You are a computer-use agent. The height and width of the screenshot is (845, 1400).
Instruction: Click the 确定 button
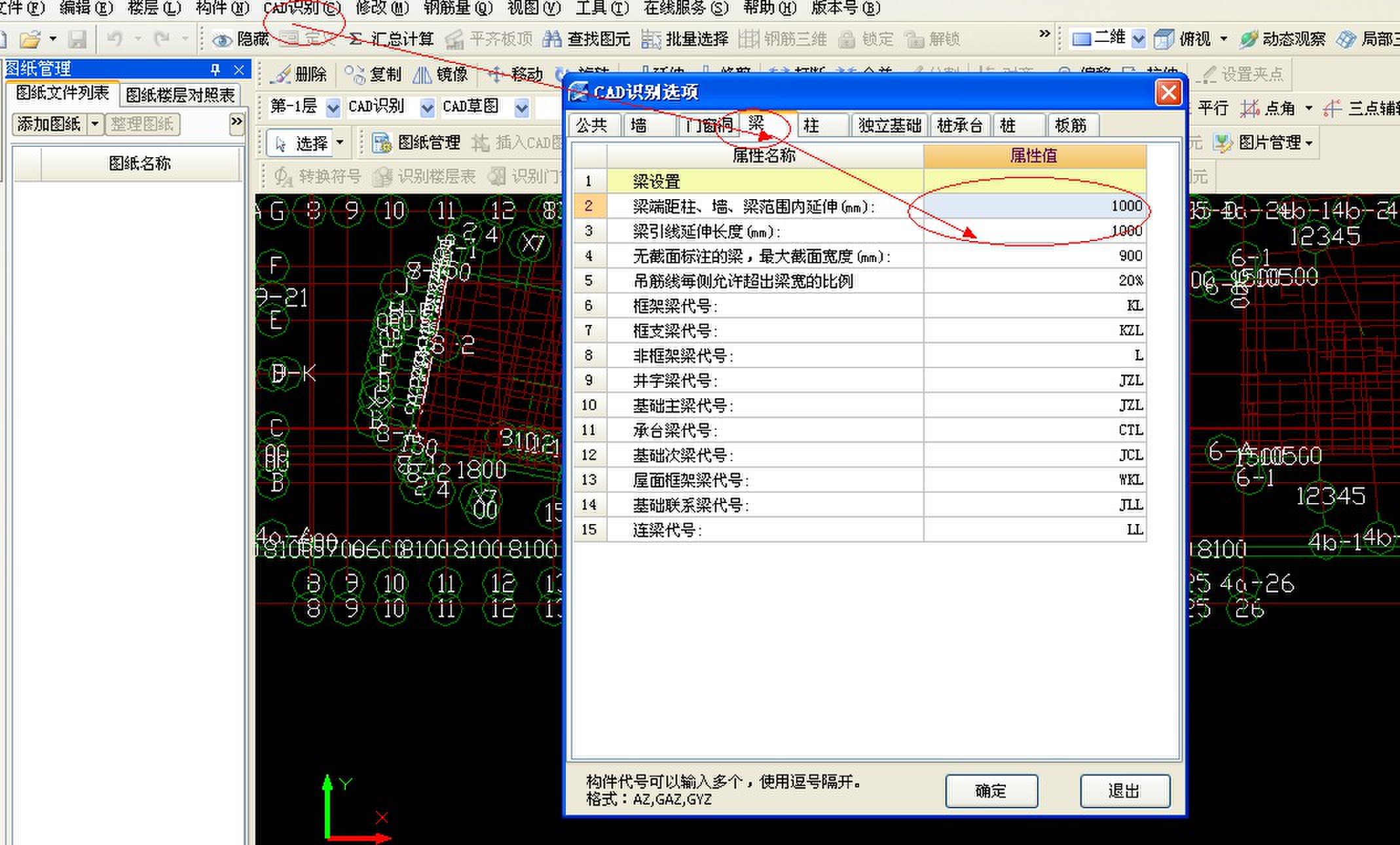coord(991,791)
